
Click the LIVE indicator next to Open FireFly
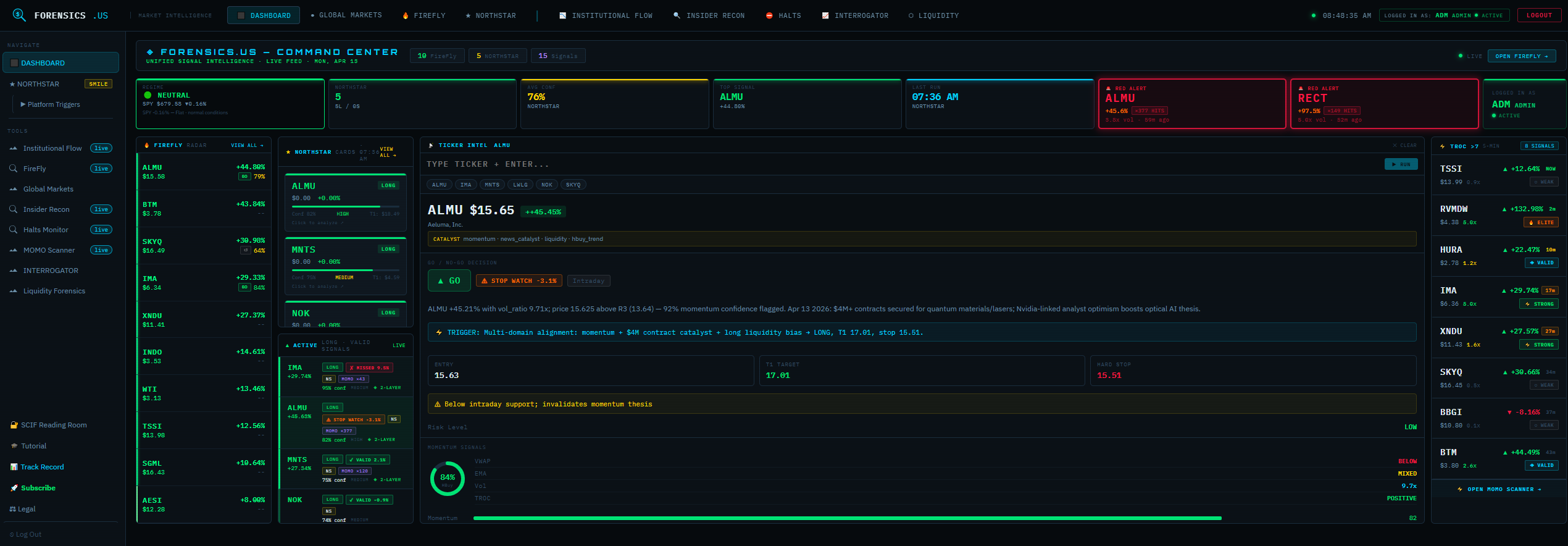(1470, 56)
